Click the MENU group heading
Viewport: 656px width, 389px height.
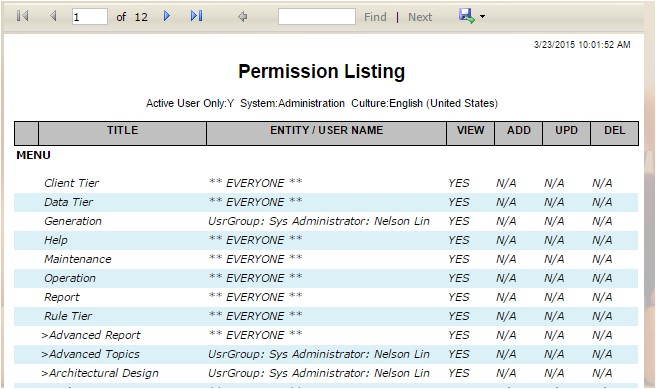[x=33, y=155]
